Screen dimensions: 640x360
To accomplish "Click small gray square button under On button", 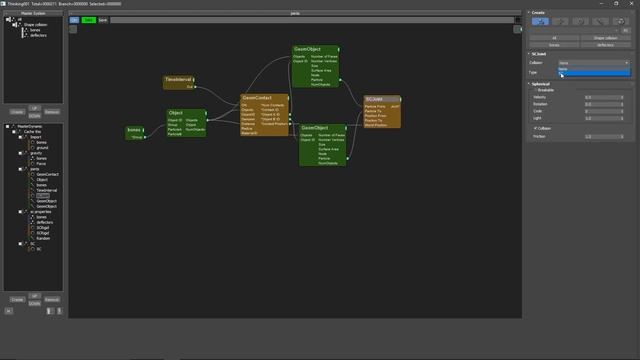I will click(73, 29).
